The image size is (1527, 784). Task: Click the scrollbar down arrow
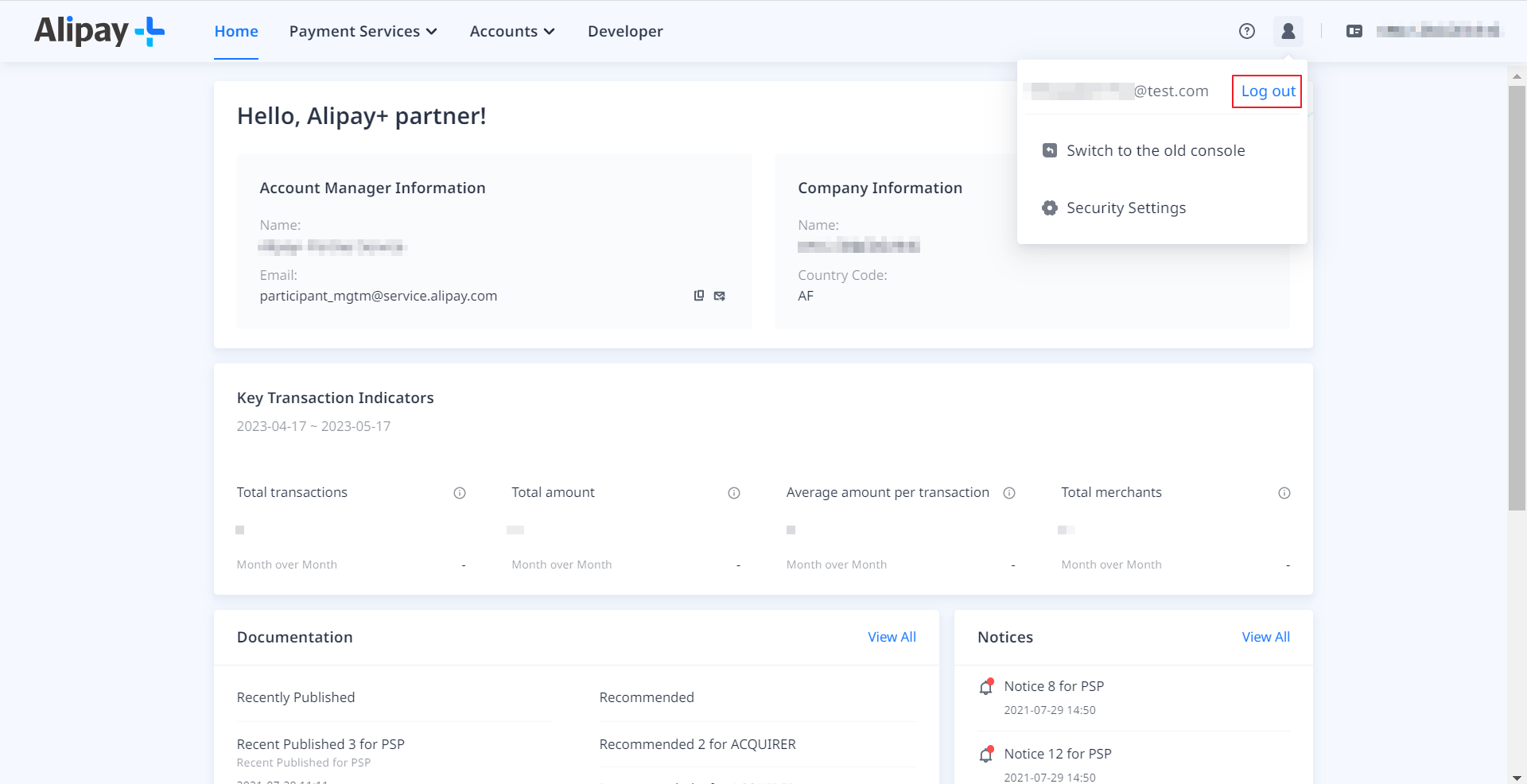click(1517, 777)
